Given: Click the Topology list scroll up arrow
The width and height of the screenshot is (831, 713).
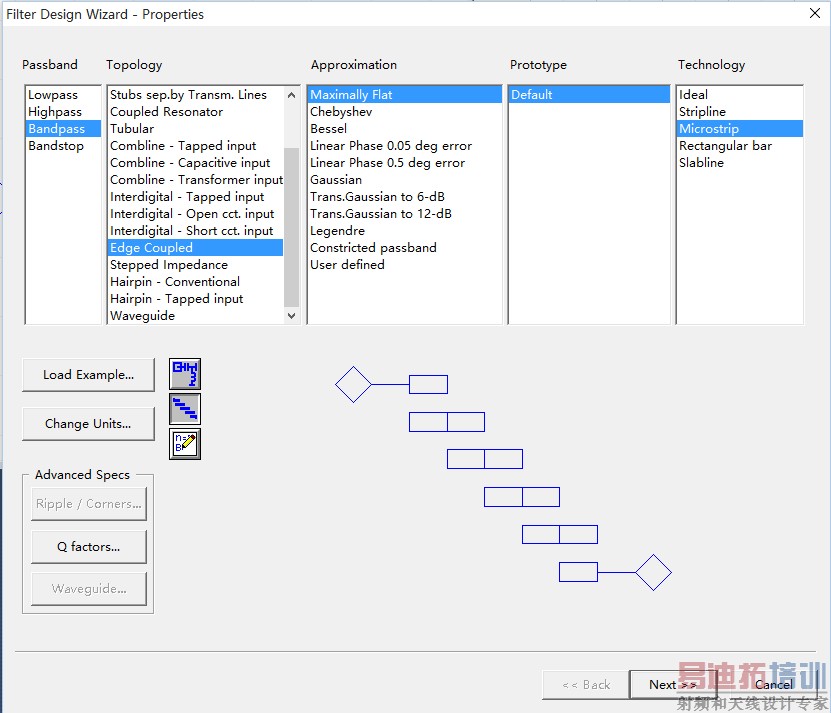Looking at the screenshot, I should (291, 95).
